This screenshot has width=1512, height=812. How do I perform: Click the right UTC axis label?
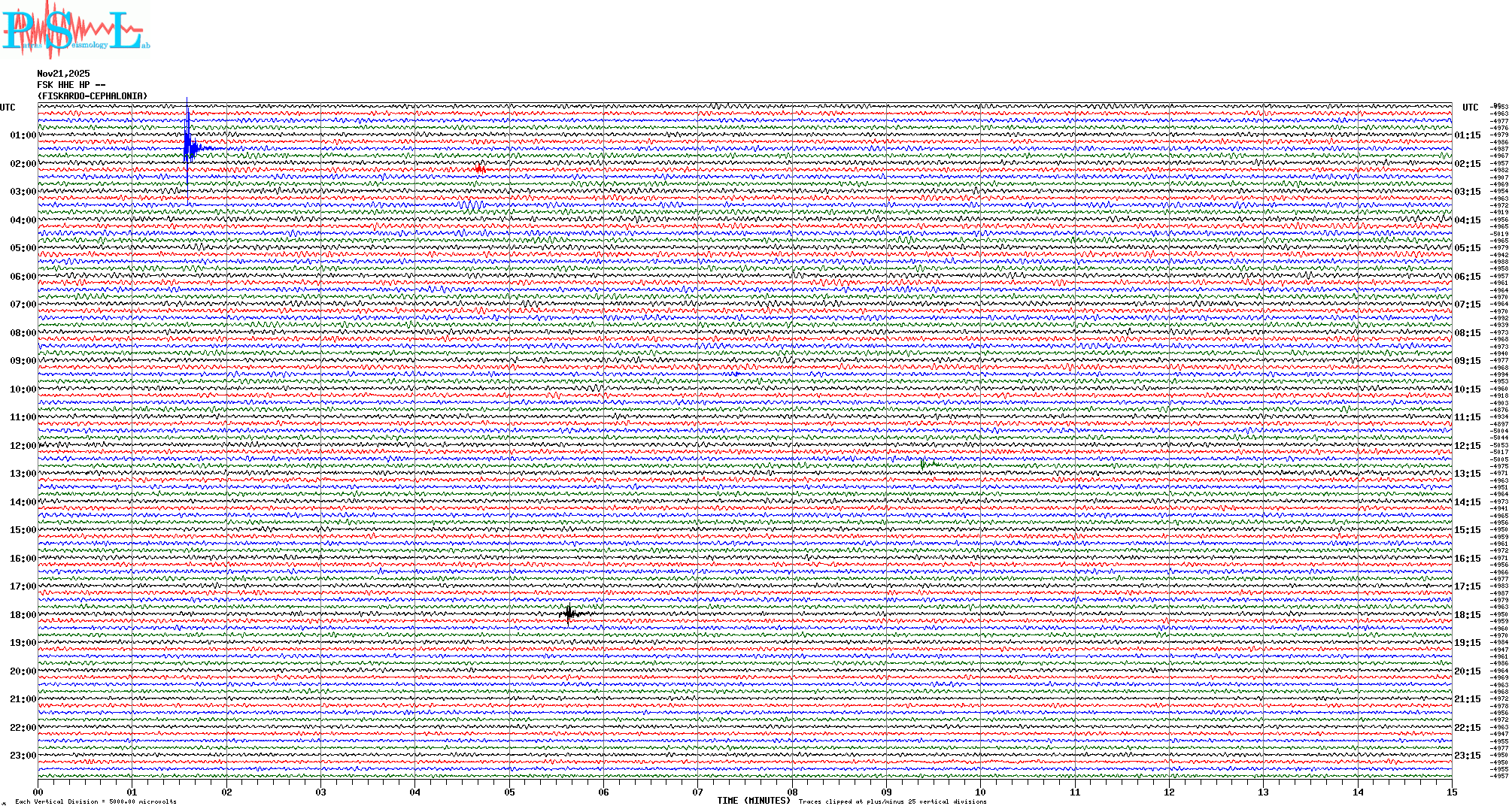point(1470,108)
